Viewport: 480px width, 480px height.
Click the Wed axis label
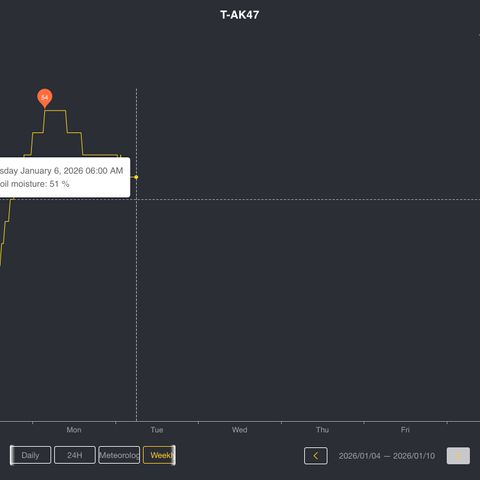(240, 430)
